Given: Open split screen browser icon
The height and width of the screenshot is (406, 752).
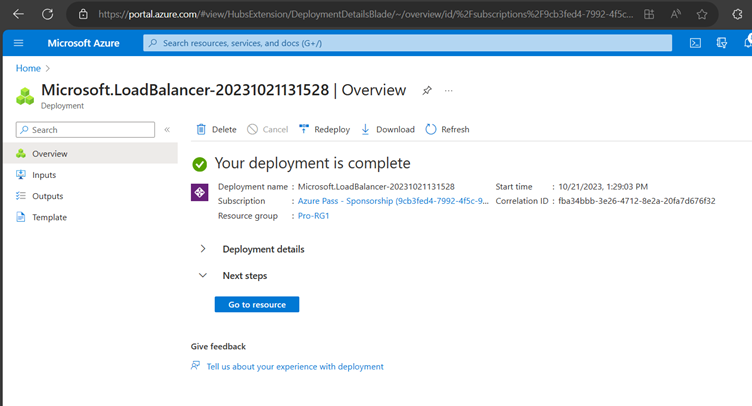Looking at the screenshot, I should click(649, 14).
